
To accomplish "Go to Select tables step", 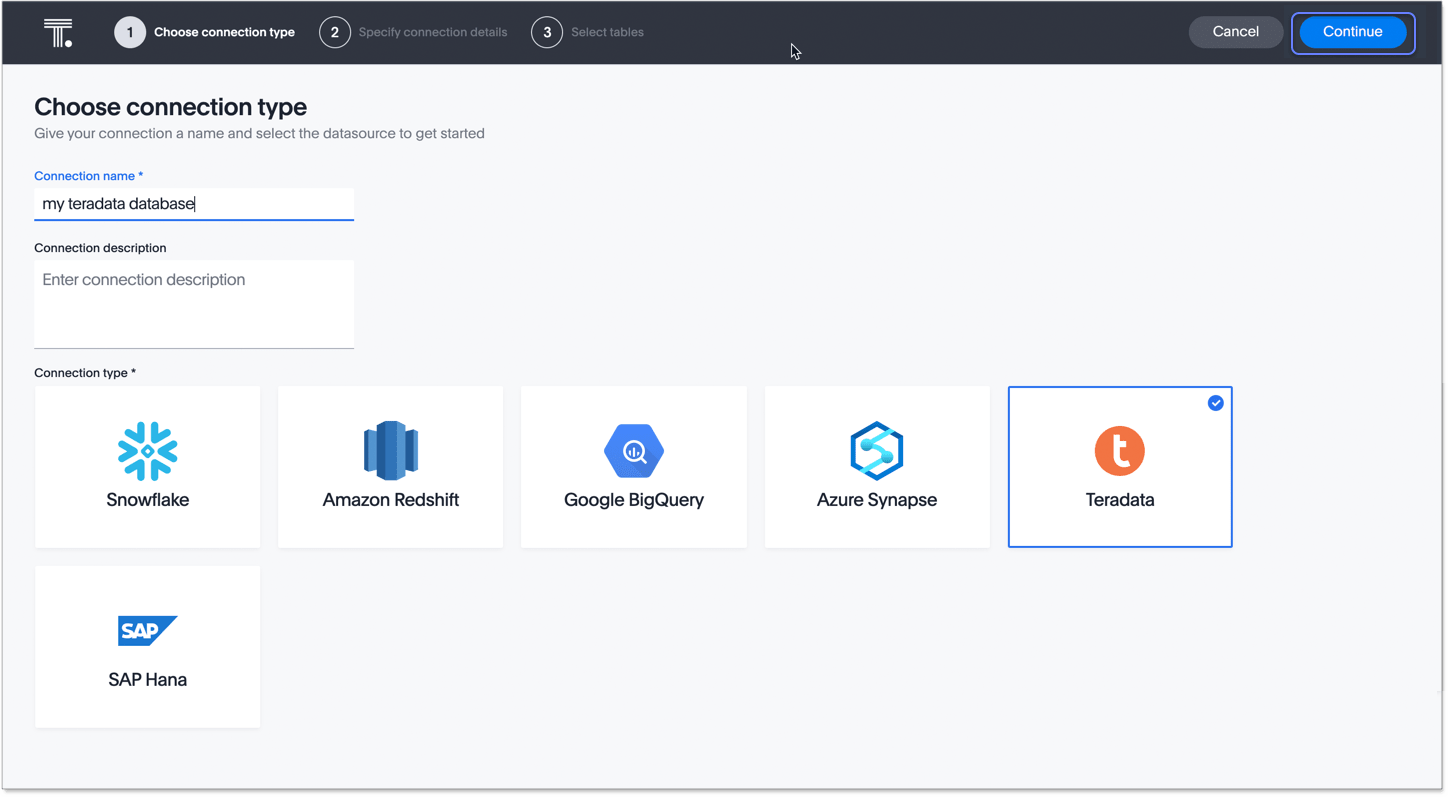I will (x=607, y=32).
